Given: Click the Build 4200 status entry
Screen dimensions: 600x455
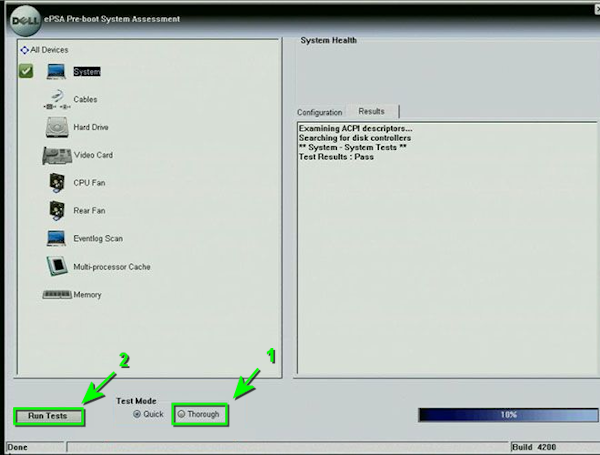Looking at the screenshot, I should click(534, 447).
